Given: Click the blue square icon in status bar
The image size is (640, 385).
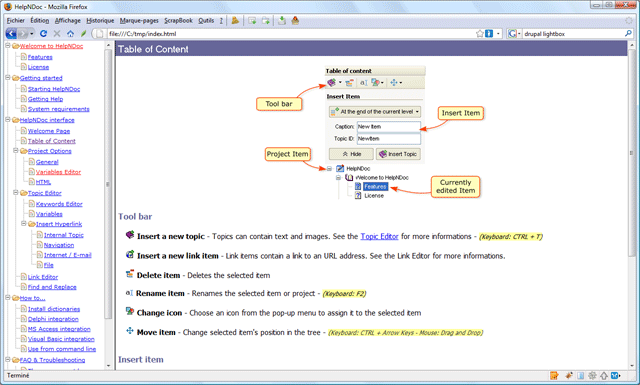Looking at the screenshot, I should coord(616,375).
